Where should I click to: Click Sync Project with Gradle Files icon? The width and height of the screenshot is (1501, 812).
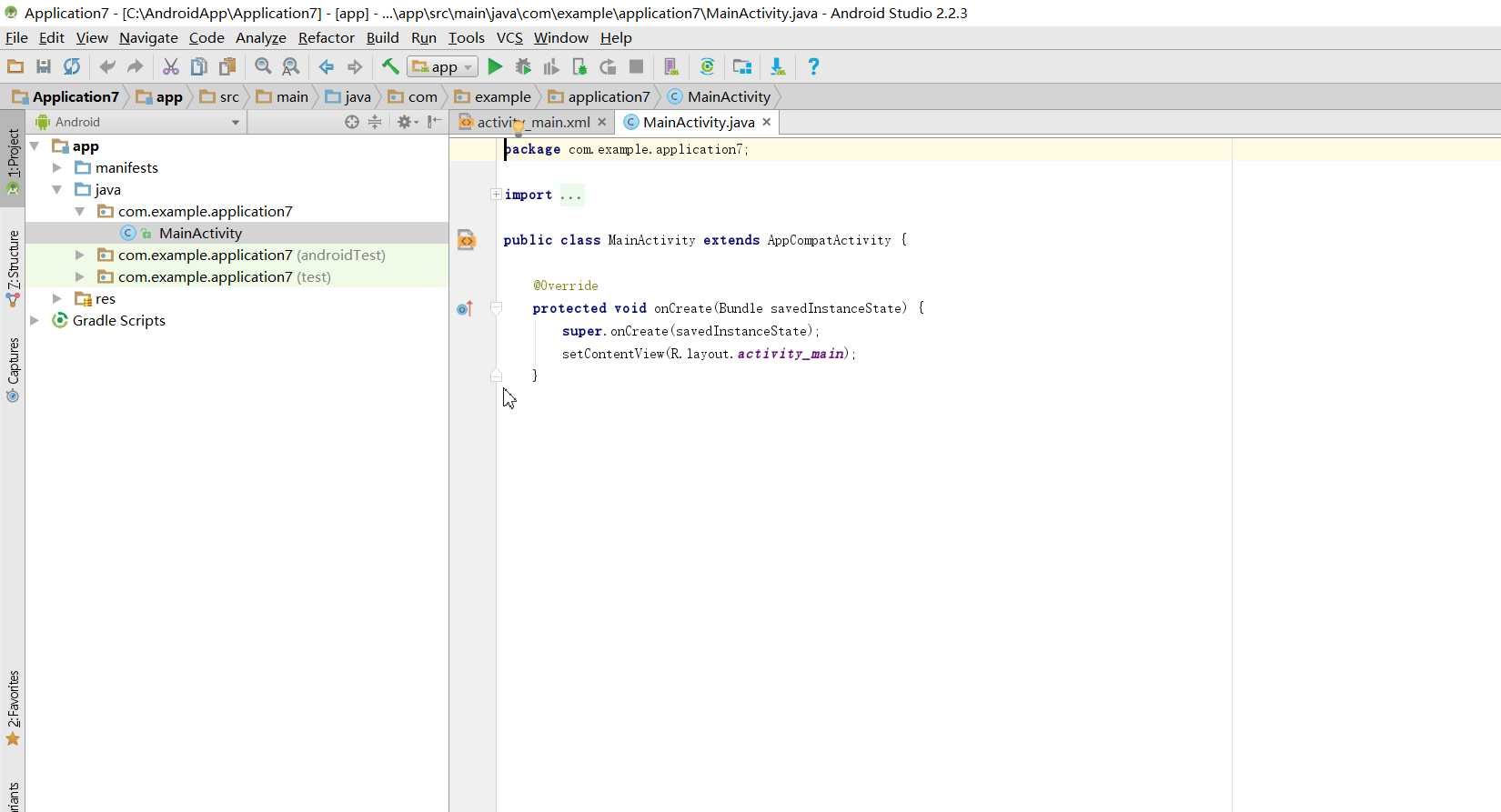tap(707, 66)
